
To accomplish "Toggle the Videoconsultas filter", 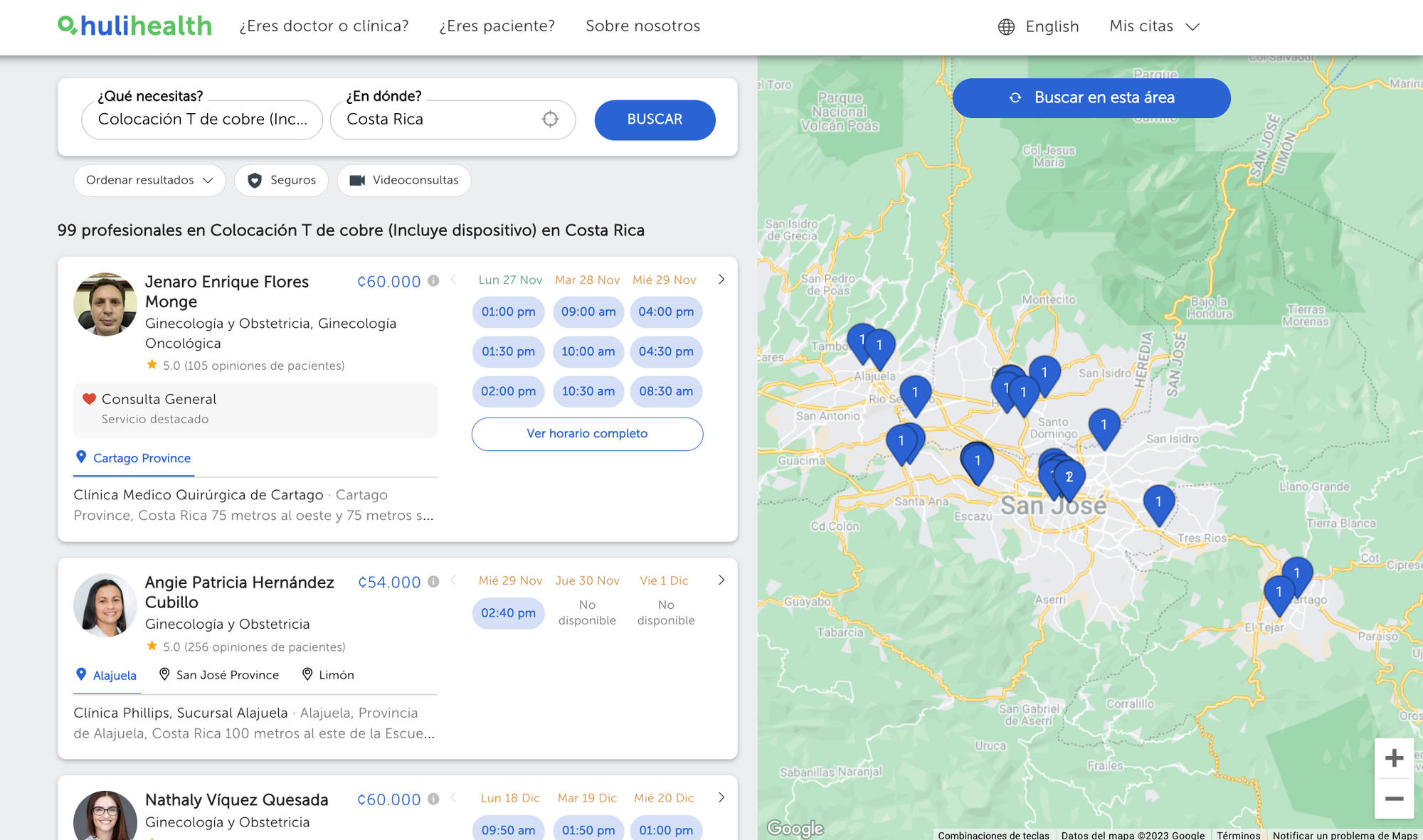I will 403,181.
